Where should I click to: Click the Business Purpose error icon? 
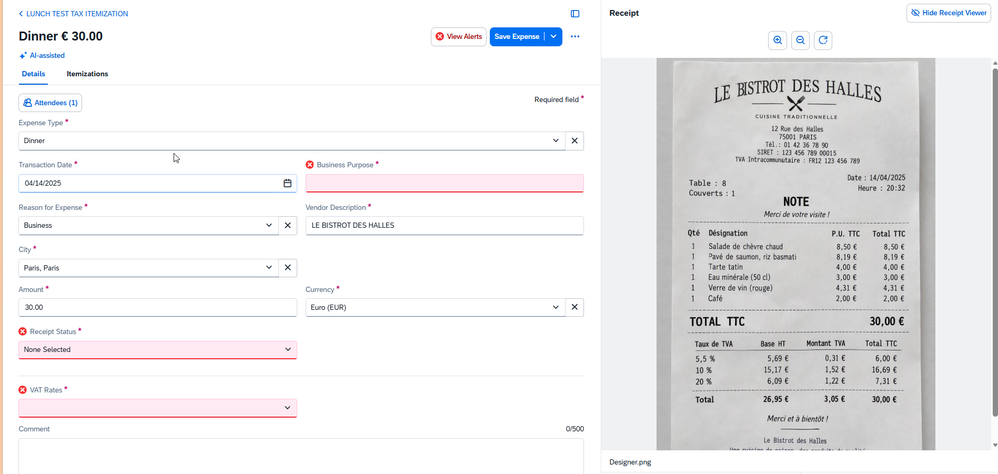point(310,165)
